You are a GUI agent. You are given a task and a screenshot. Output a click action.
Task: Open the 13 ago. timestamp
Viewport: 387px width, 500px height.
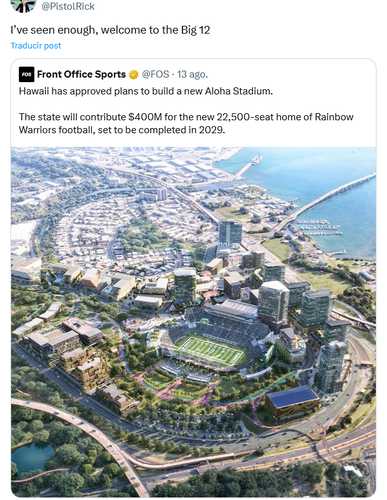point(192,74)
